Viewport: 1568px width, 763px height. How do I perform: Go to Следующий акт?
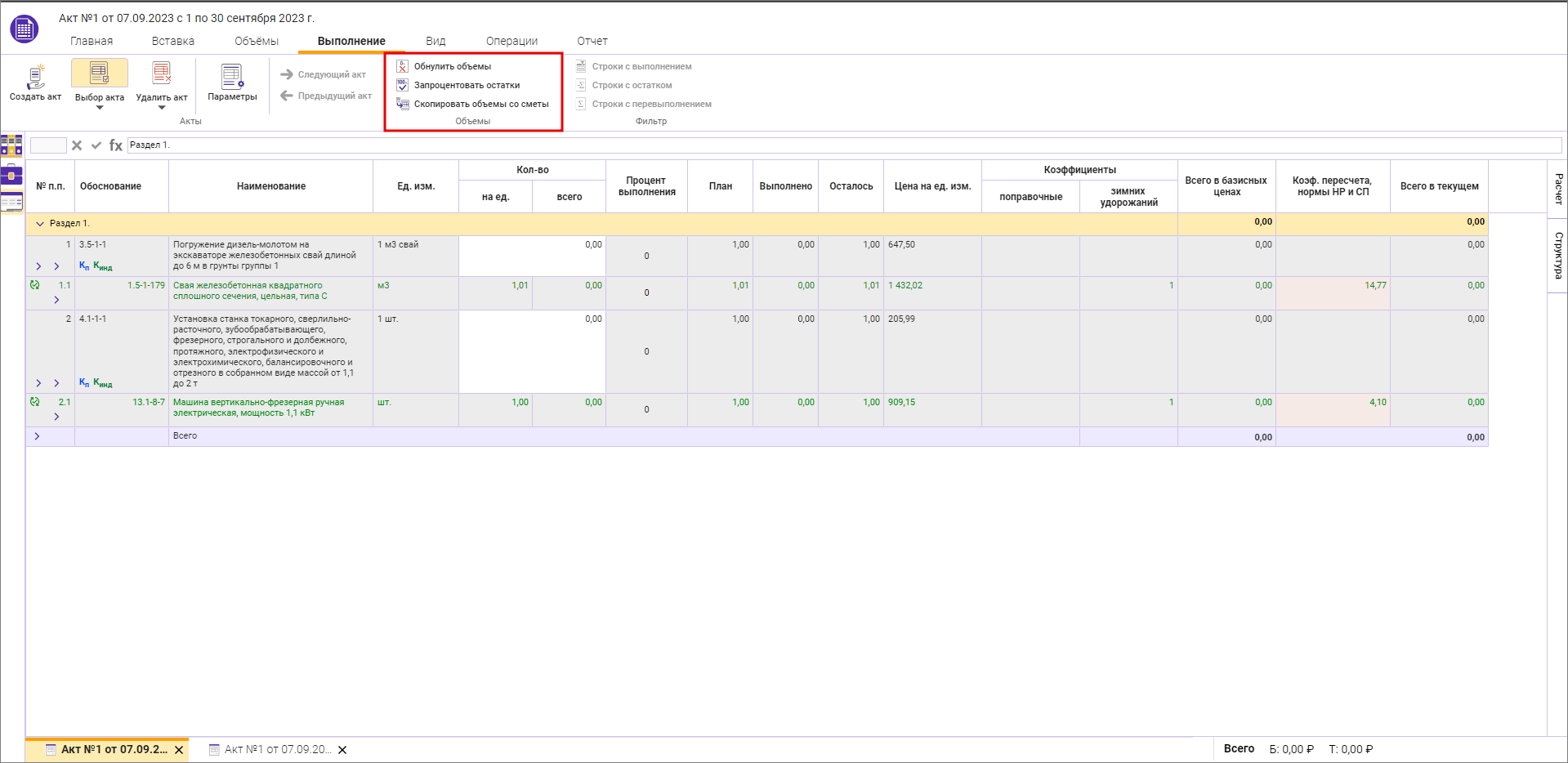click(x=324, y=74)
